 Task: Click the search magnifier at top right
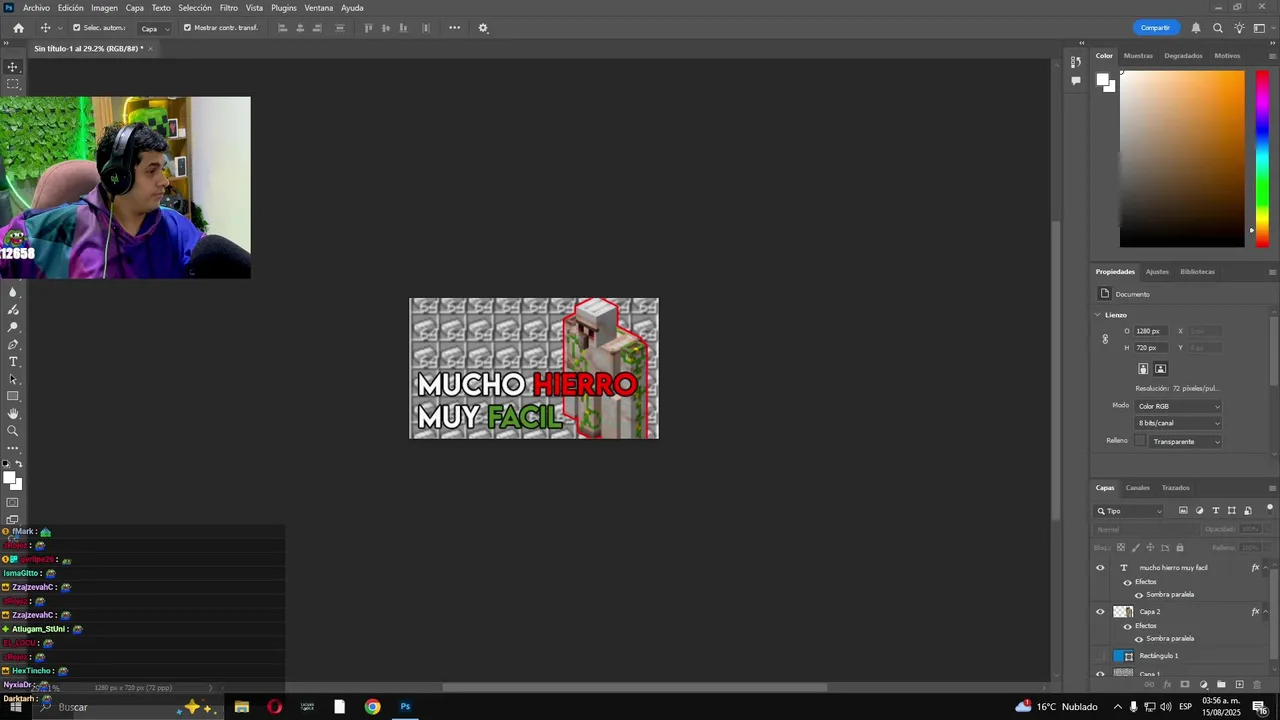coord(1217,28)
